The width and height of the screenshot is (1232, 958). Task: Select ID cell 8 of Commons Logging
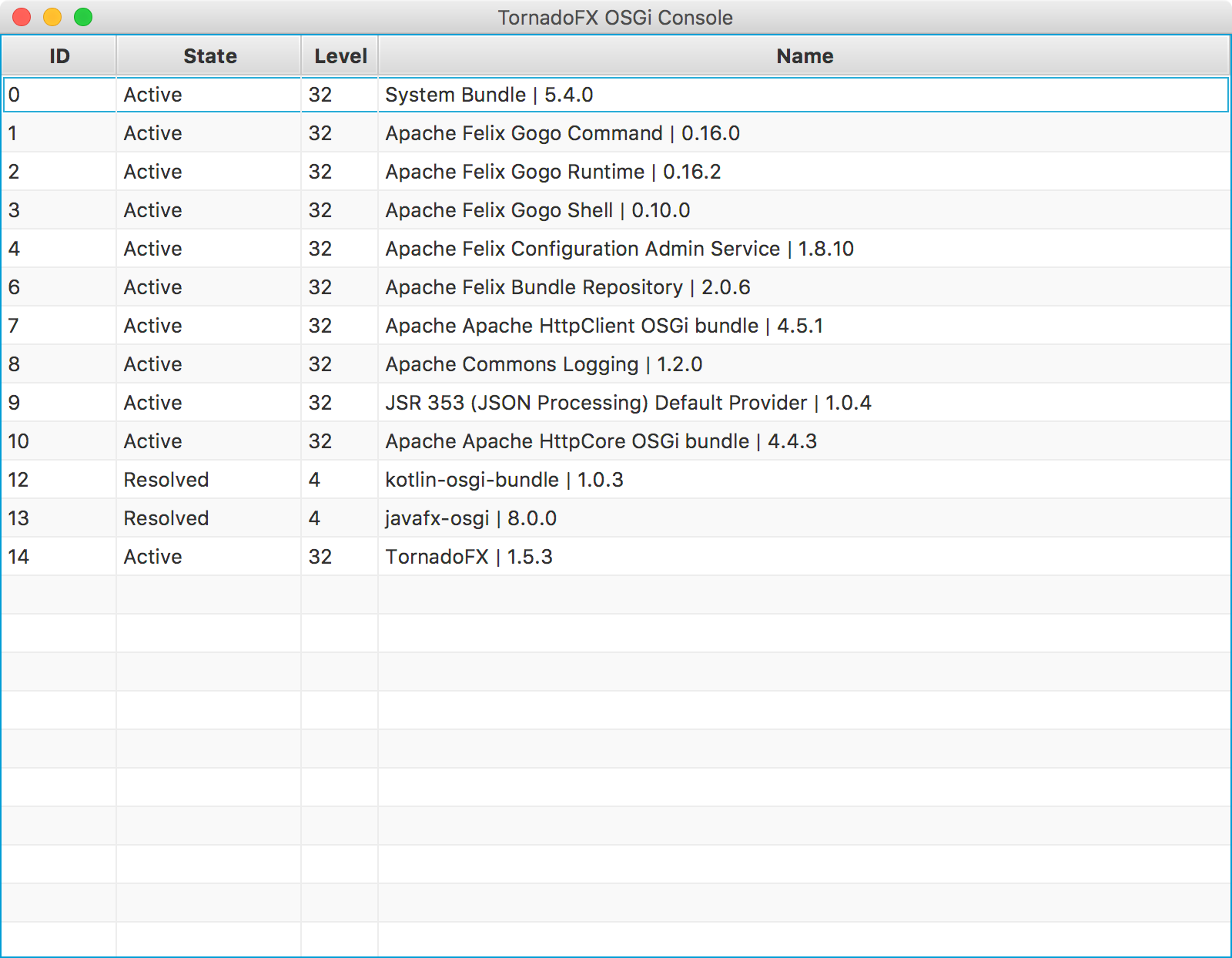point(59,364)
